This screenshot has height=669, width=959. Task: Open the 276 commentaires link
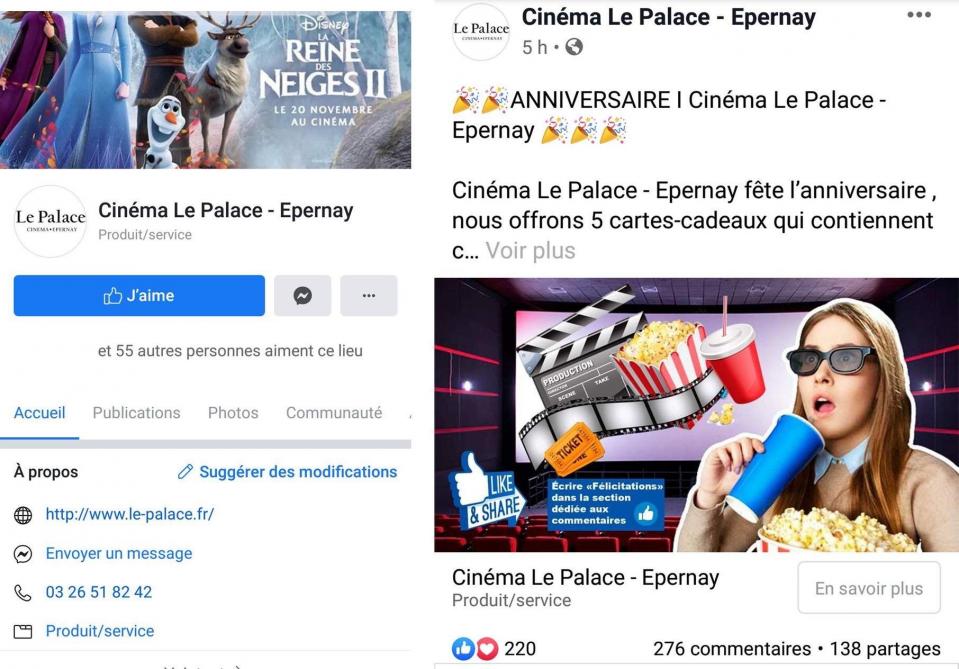tap(731, 649)
